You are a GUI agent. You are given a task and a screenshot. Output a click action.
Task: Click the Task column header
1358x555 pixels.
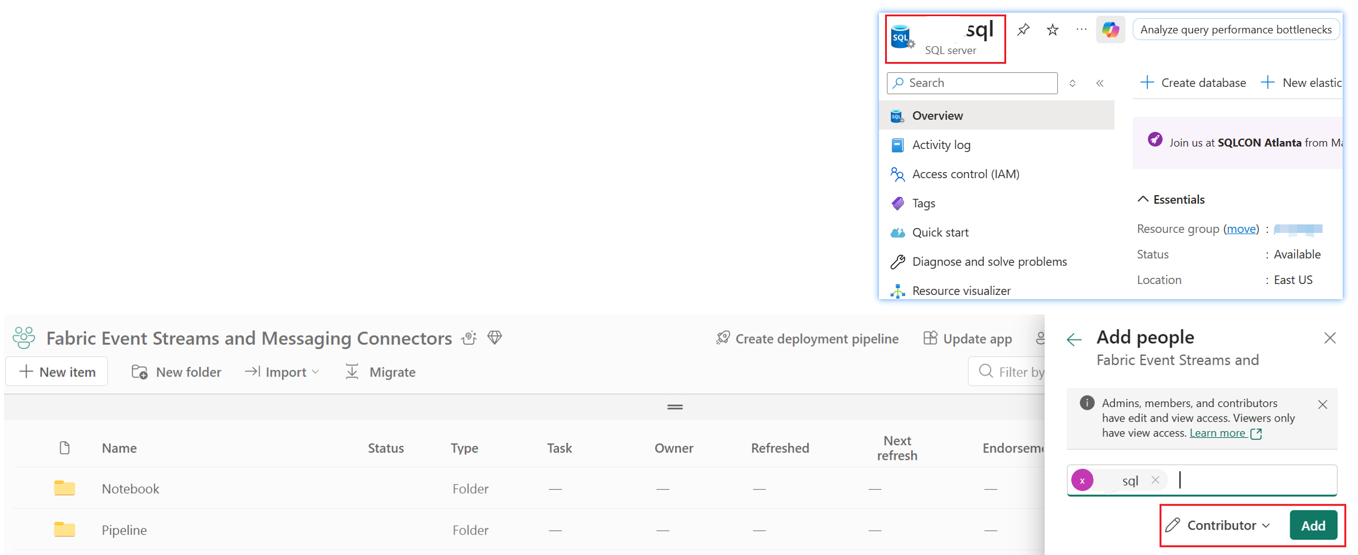(x=559, y=448)
